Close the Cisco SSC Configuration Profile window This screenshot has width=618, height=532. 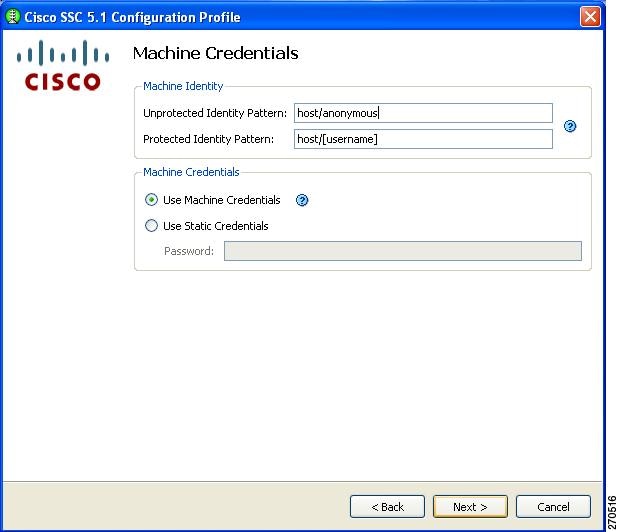pyautogui.click(x=590, y=17)
